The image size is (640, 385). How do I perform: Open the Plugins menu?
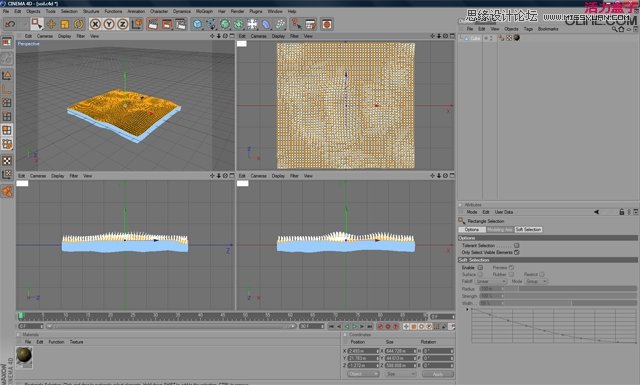tap(256, 11)
